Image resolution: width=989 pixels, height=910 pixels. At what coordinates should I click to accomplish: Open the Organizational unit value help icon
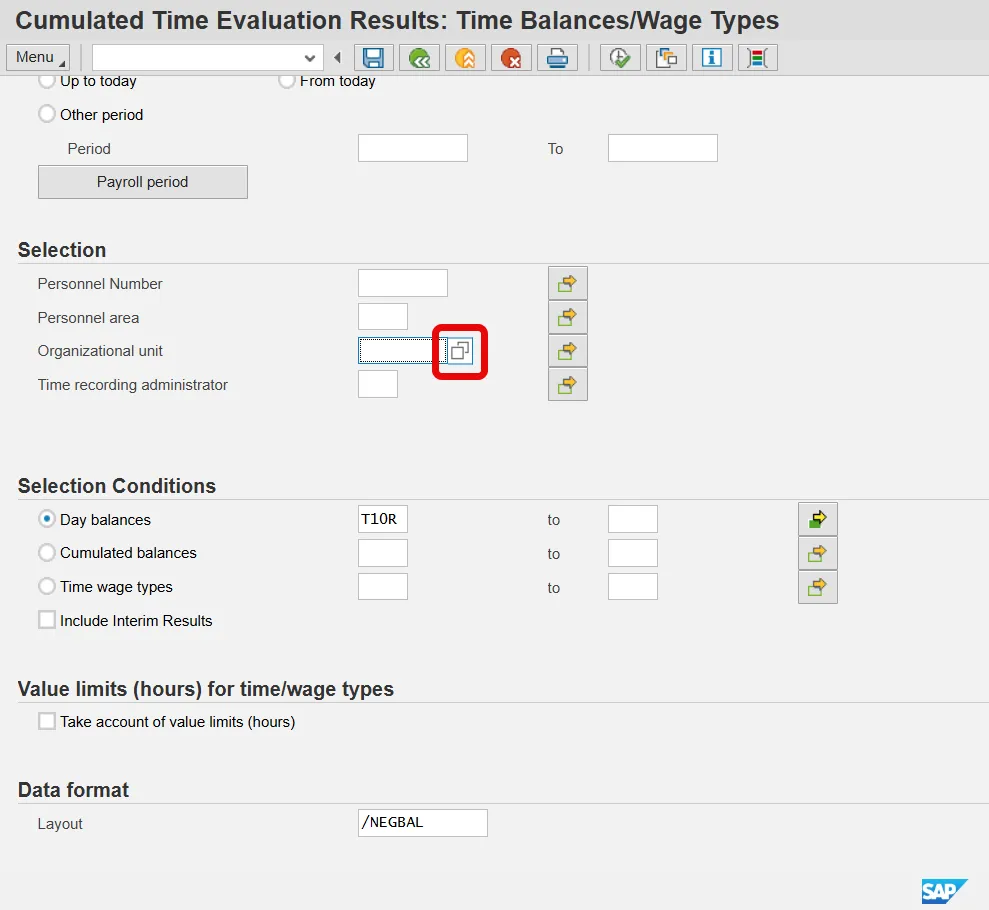pyautogui.click(x=460, y=351)
